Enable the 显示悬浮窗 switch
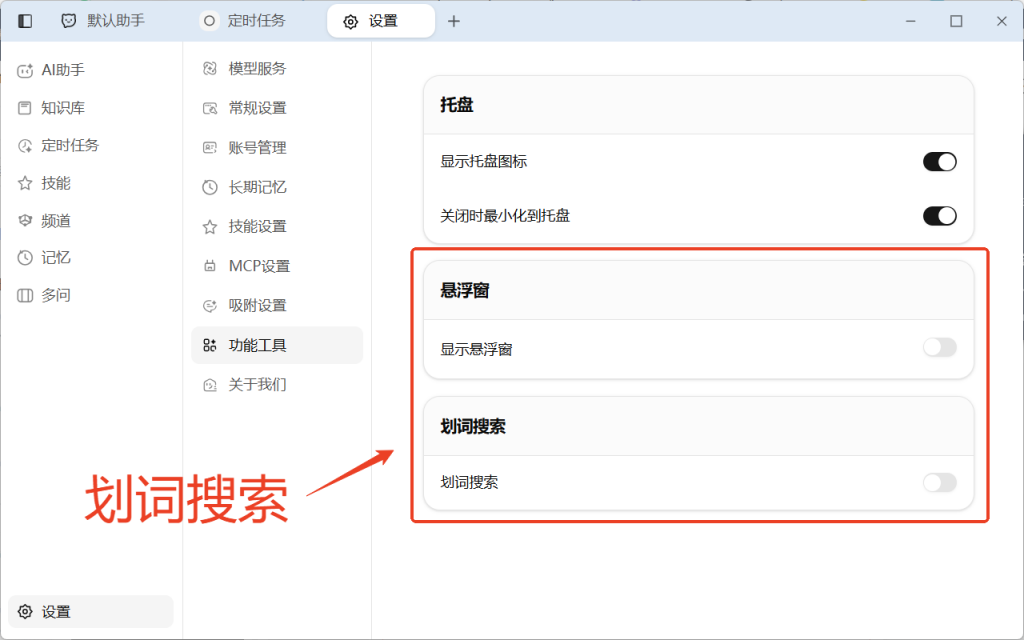This screenshot has width=1024, height=640. (939, 347)
